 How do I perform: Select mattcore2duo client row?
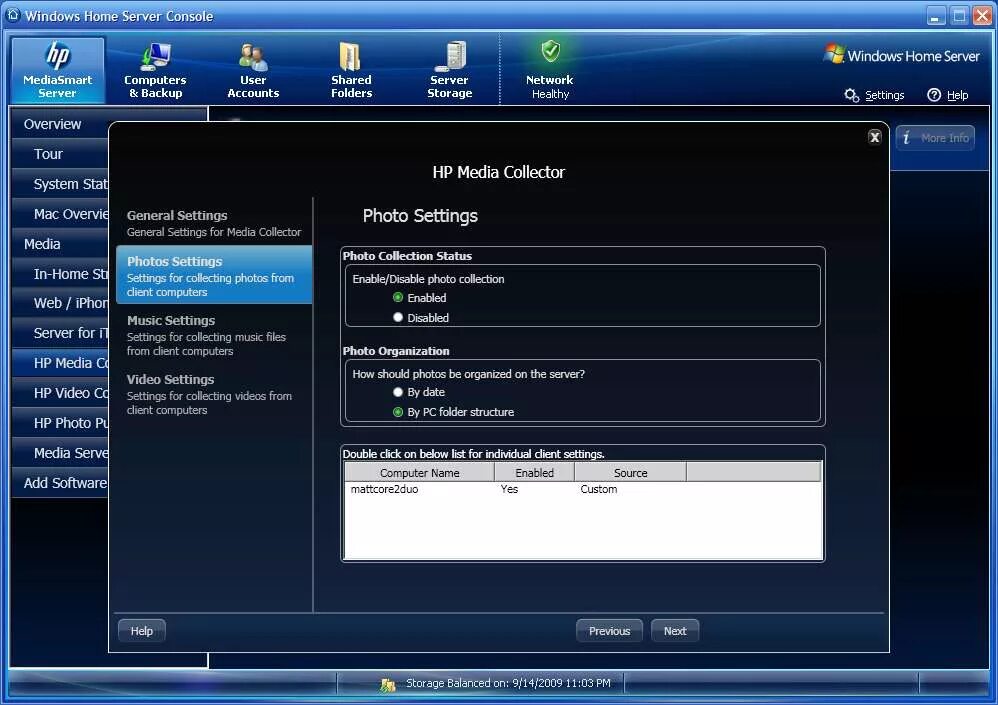582,489
